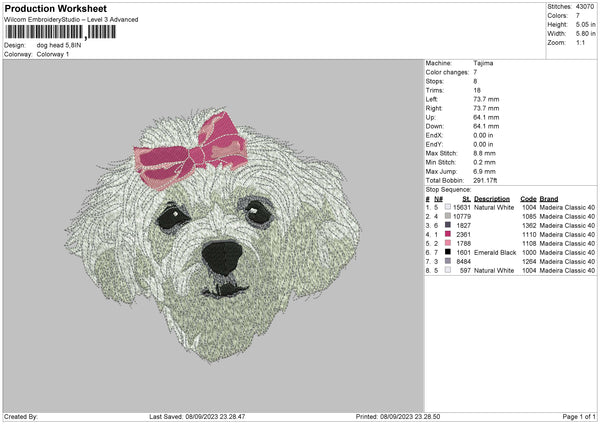Click stitch count '15631' in stop 1
The width and height of the screenshot is (600, 424).
[x=462, y=207]
